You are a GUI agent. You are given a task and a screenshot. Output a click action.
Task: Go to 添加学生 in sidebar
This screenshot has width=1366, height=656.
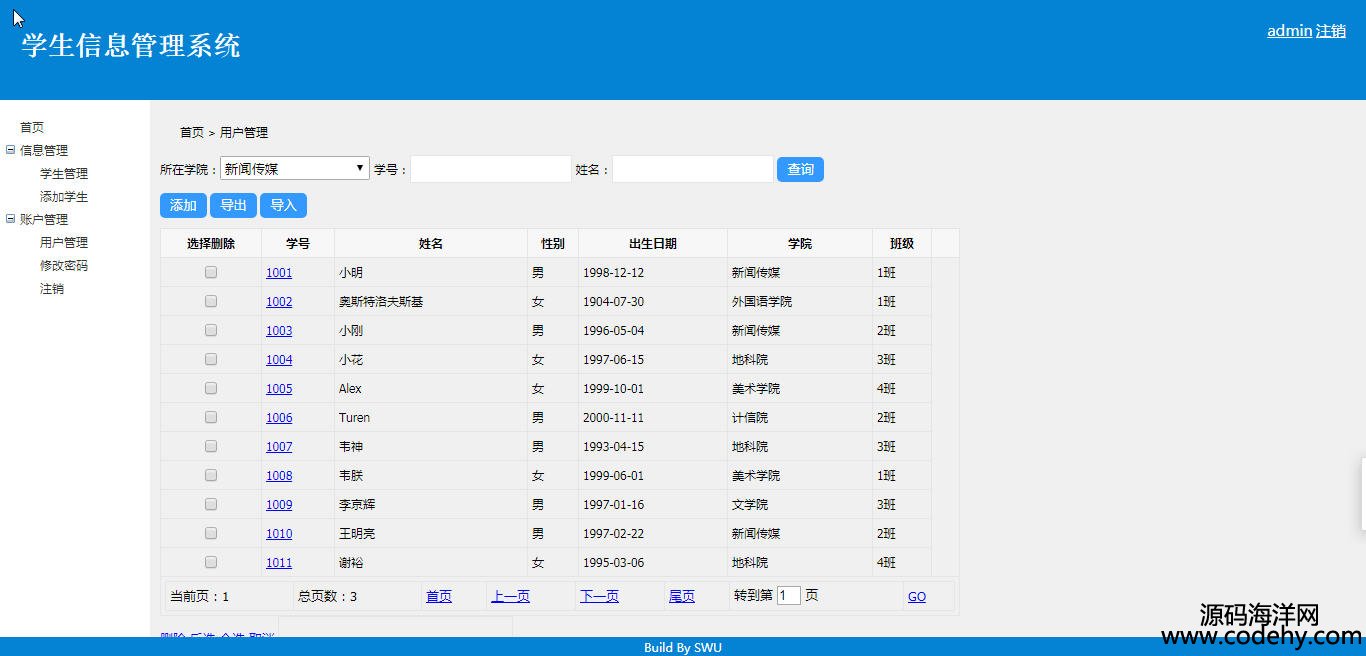tap(64, 197)
